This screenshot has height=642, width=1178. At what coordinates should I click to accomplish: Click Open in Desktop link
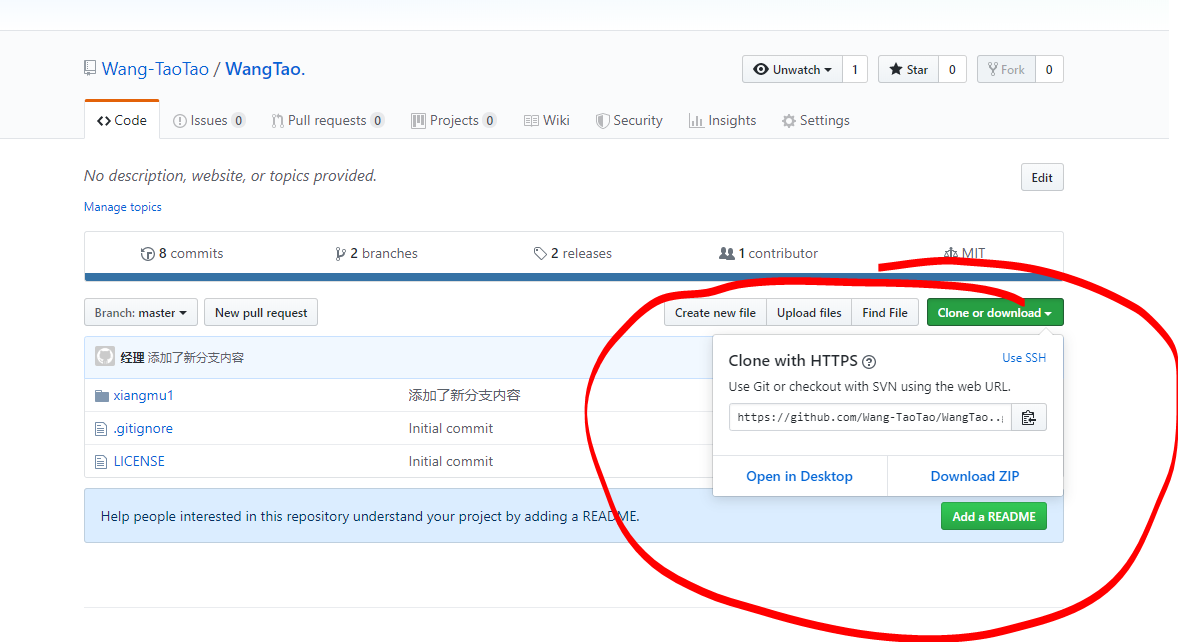(x=799, y=476)
